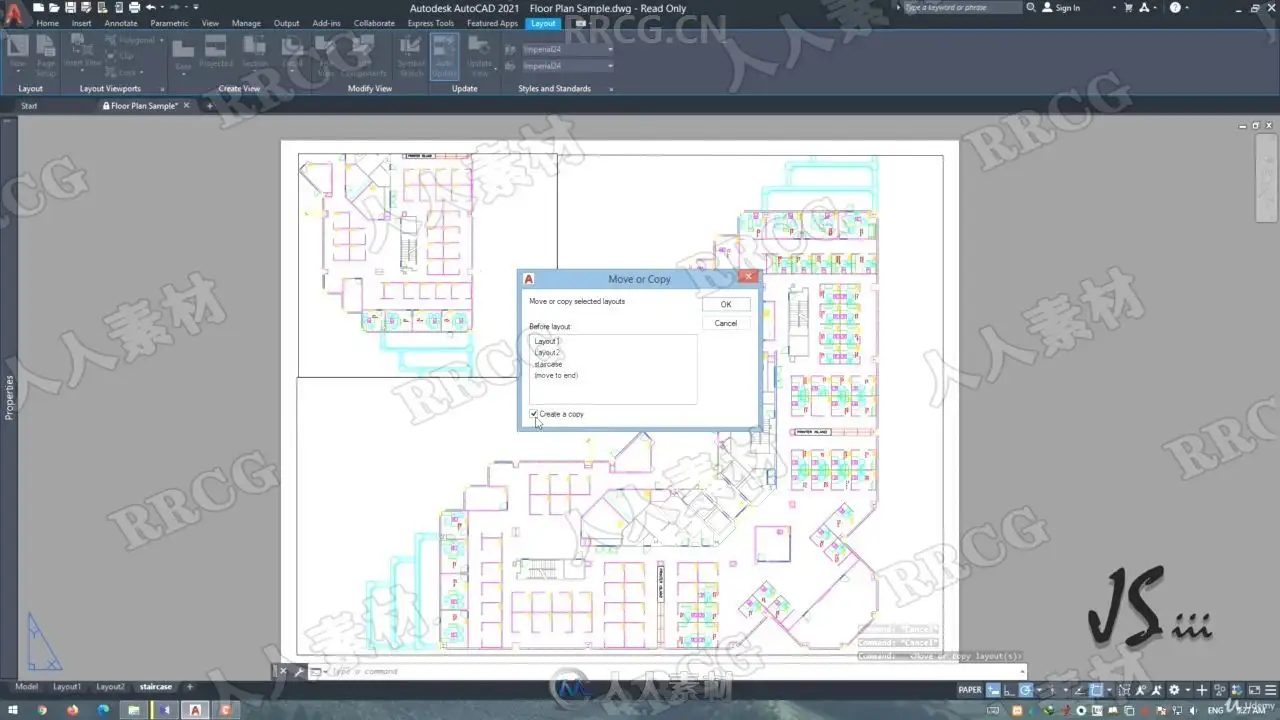Click the clean screen icon in status bar
Viewport: 1280px width, 720px height.
(1255, 690)
